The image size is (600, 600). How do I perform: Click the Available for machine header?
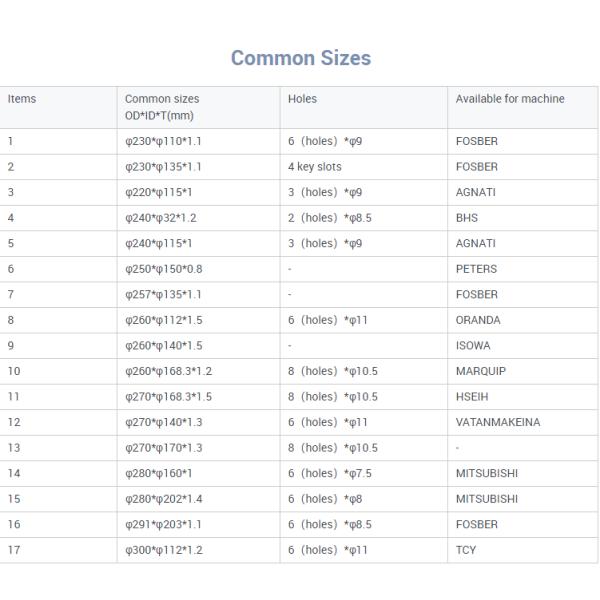pos(509,99)
